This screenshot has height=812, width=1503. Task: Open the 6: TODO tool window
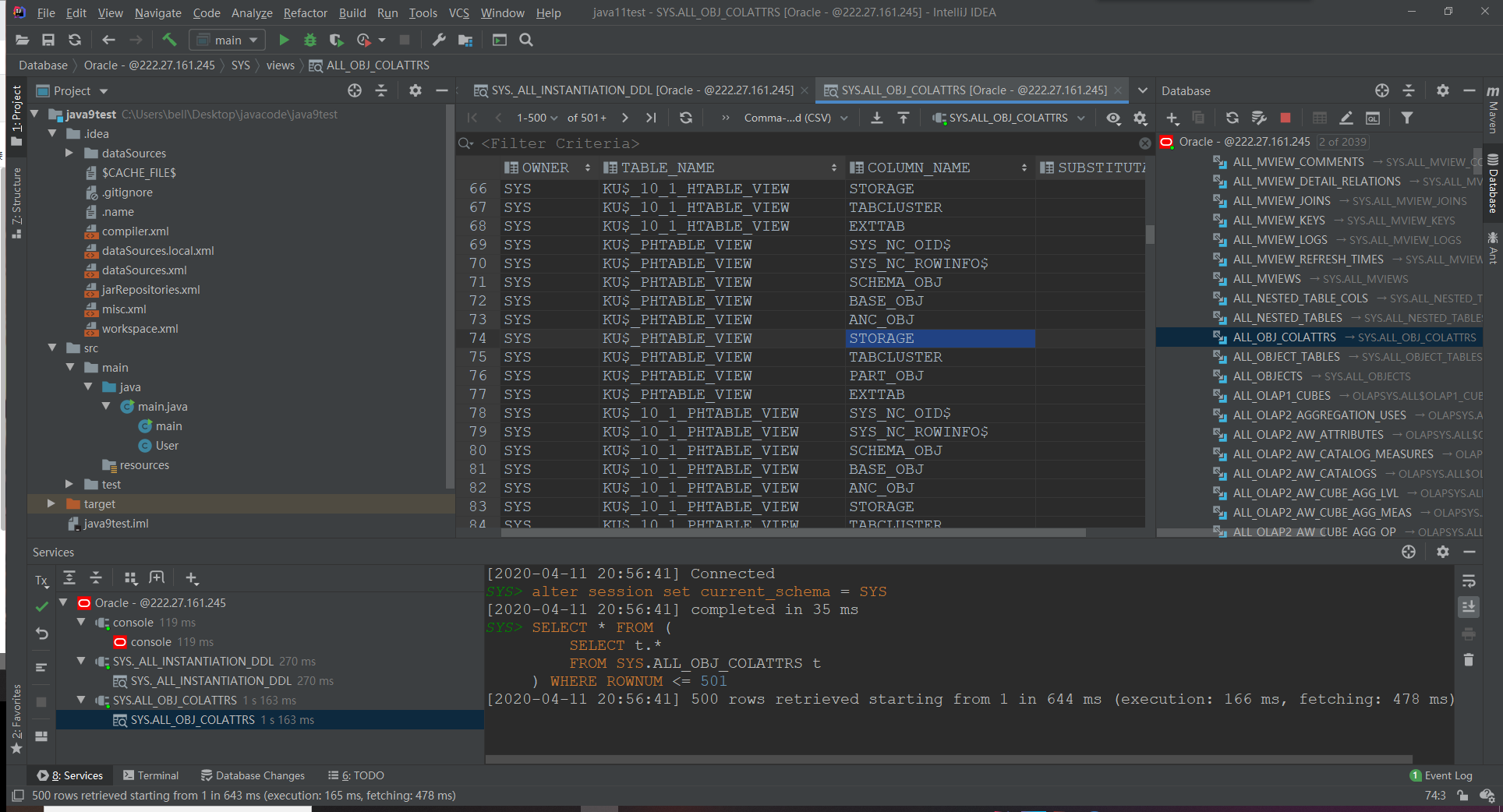click(x=356, y=775)
